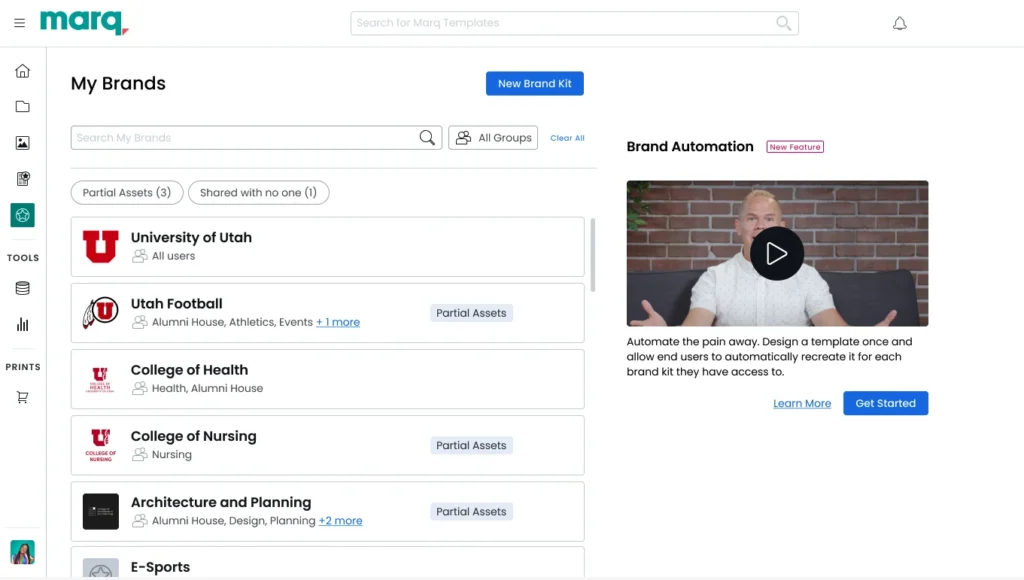The image size is (1024, 580).
Task: Click the Learn More link
Action: (x=802, y=404)
